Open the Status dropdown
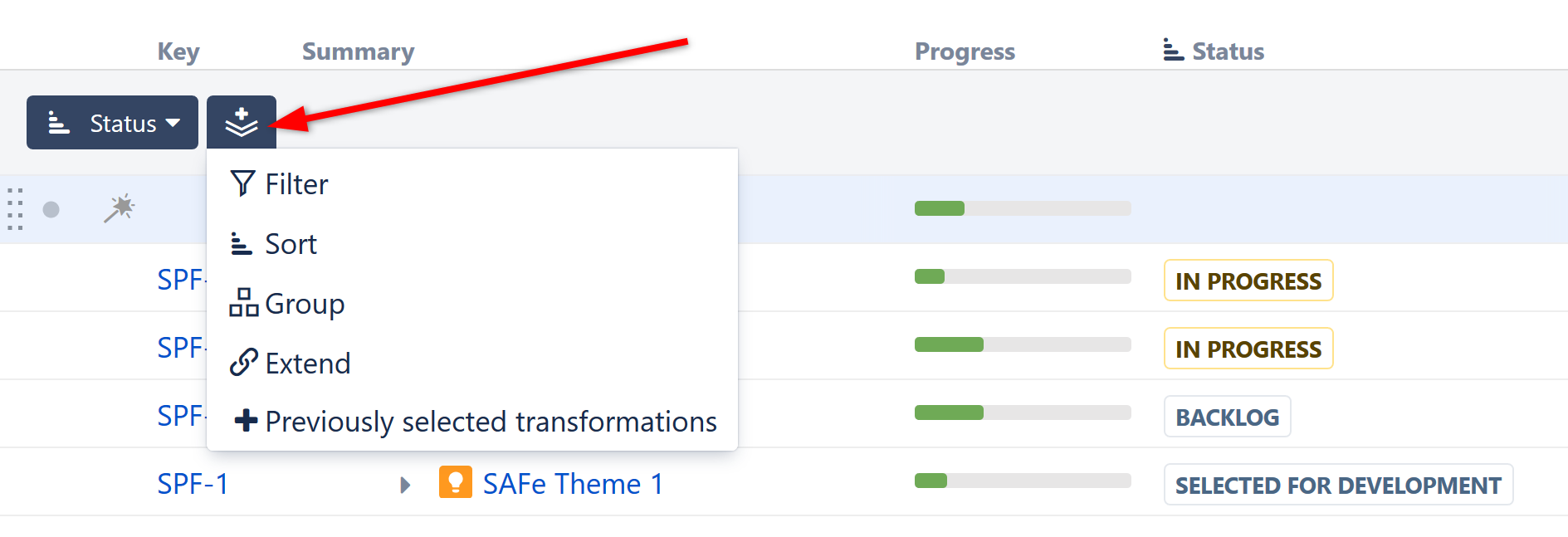Image resolution: width=1568 pixels, height=537 pixels. click(112, 122)
